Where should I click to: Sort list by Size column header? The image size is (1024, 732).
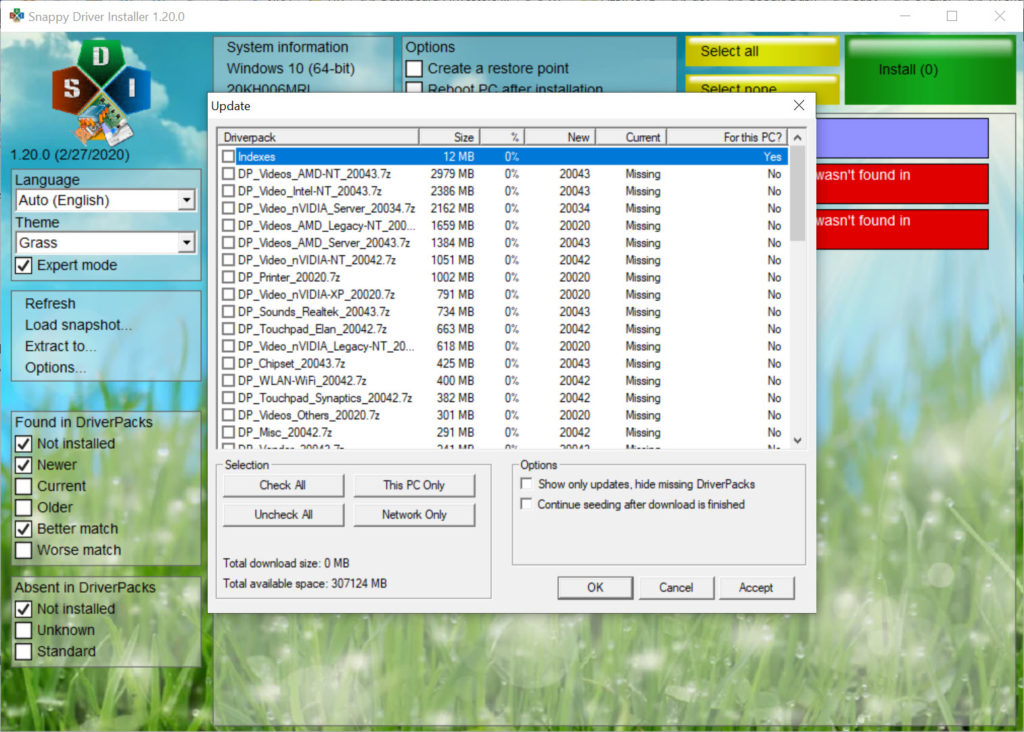pos(449,137)
